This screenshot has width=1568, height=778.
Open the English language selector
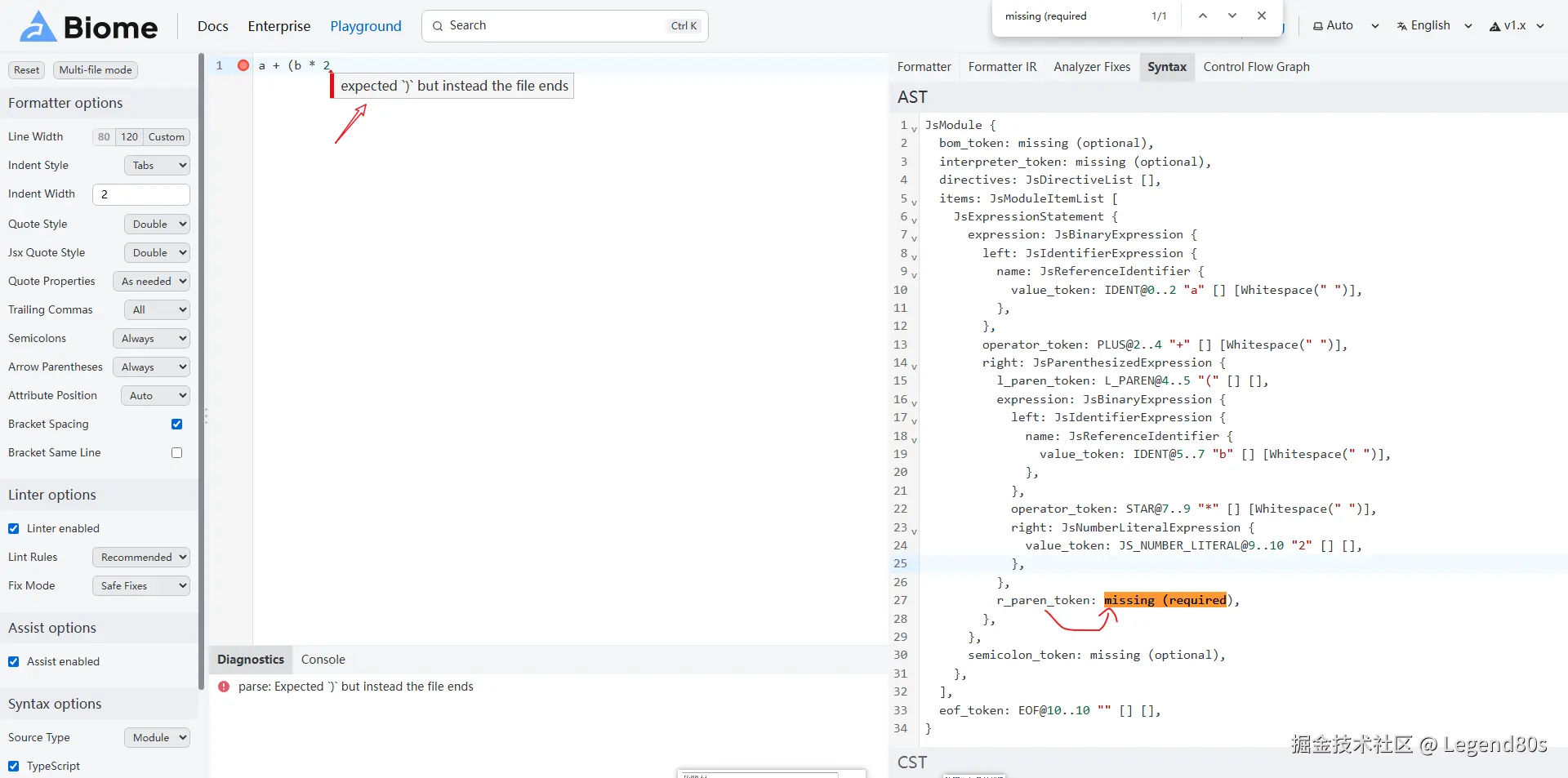[x=1434, y=26]
